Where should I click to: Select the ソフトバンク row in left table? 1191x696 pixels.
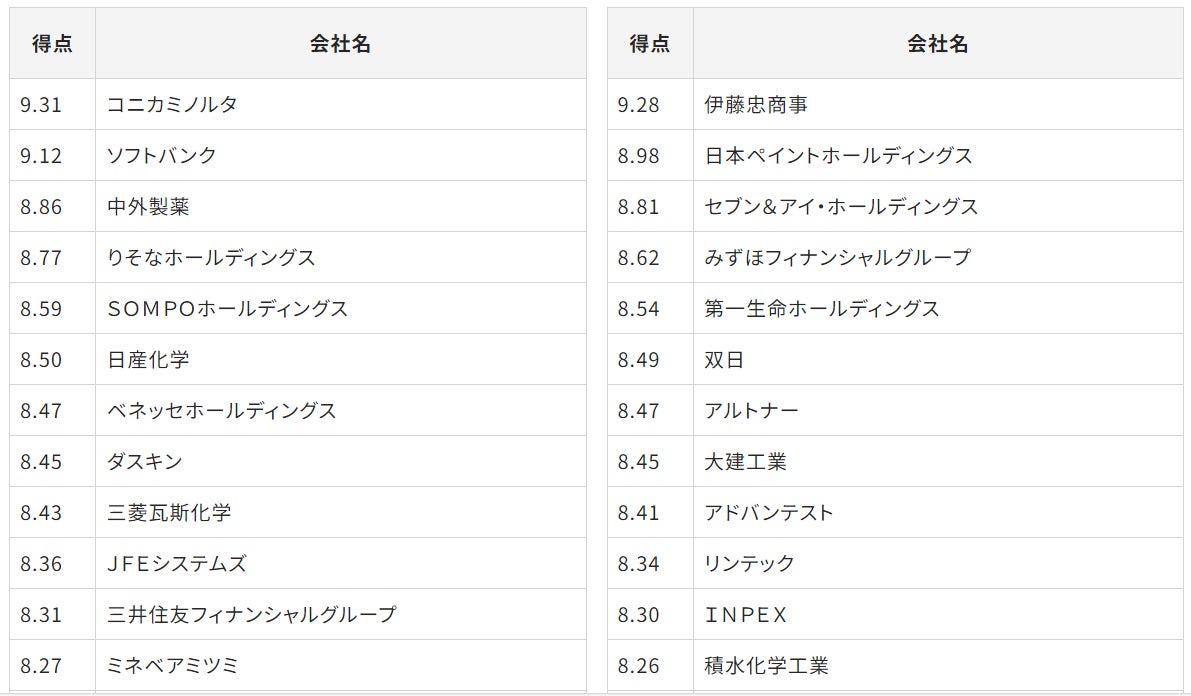click(161, 155)
